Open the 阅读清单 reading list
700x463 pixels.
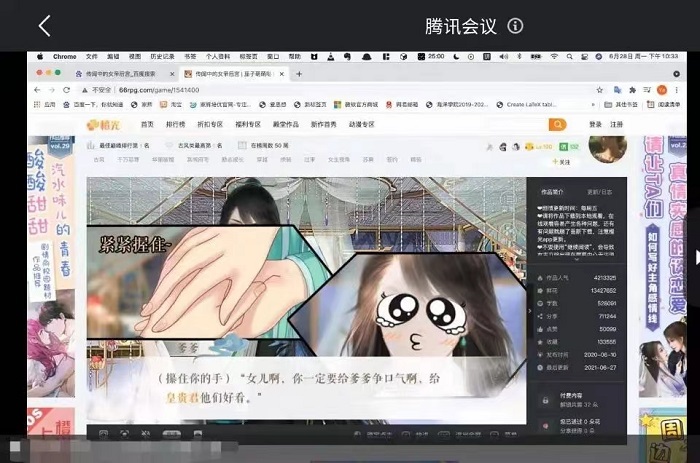pyautogui.click(x=663, y=104)
